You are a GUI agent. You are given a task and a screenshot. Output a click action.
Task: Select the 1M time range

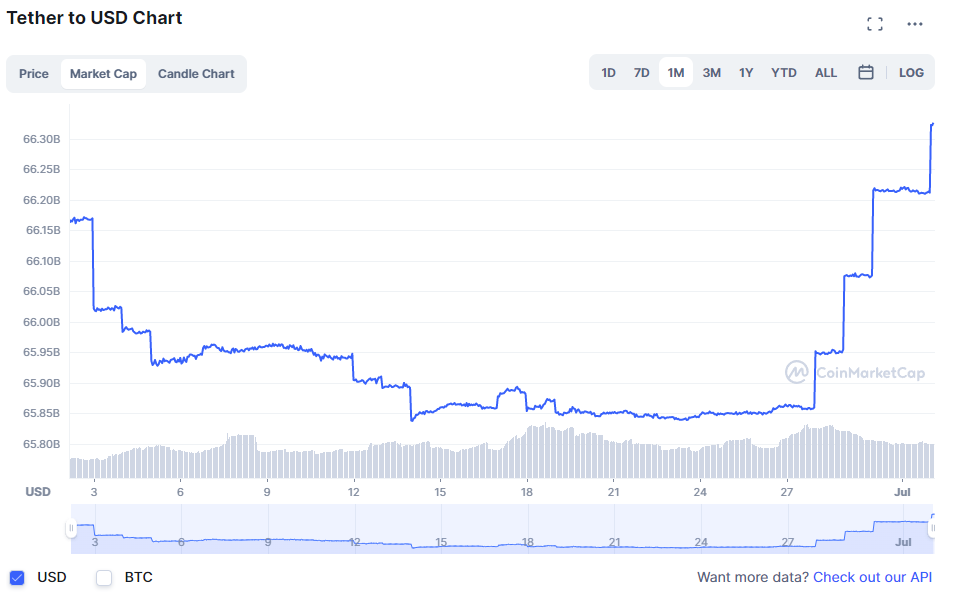pyautogui.click(x=675, y=73)
